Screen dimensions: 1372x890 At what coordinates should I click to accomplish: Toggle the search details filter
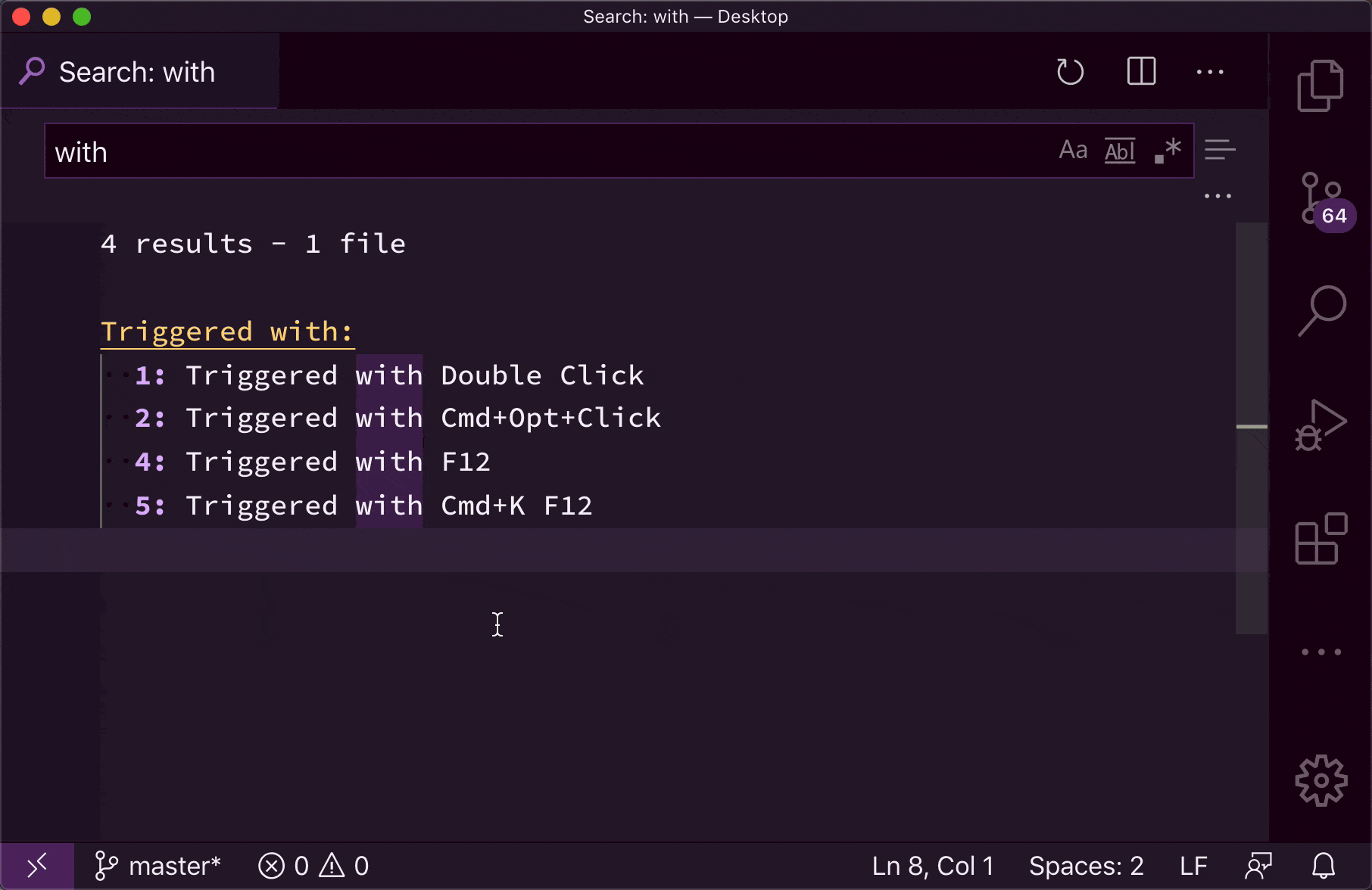1220,150
